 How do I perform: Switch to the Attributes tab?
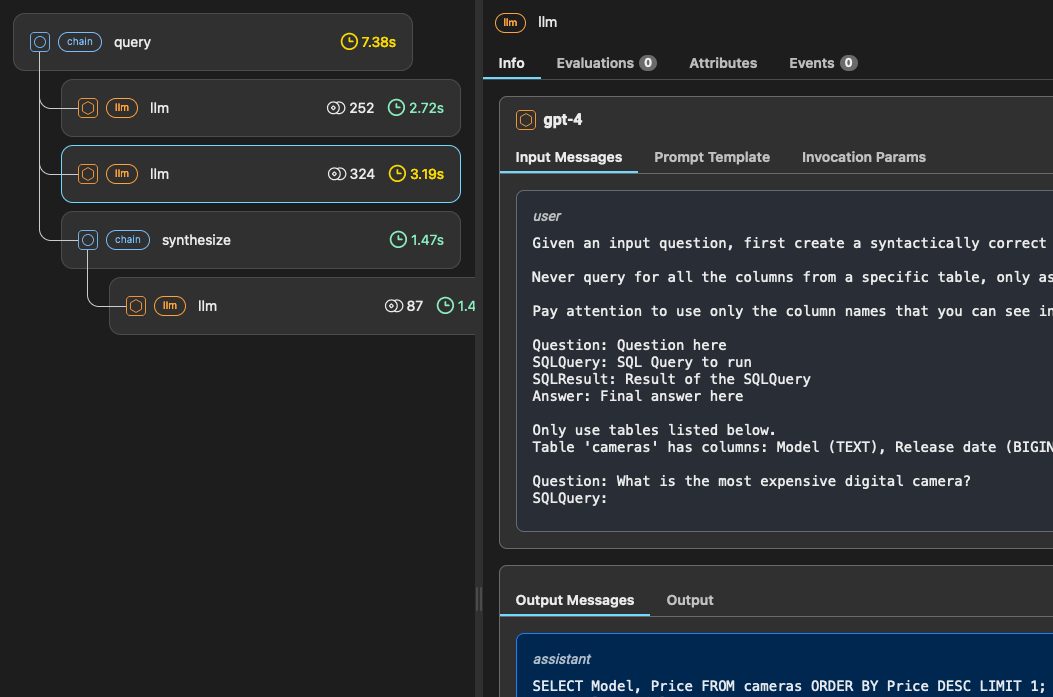[723, 63]
